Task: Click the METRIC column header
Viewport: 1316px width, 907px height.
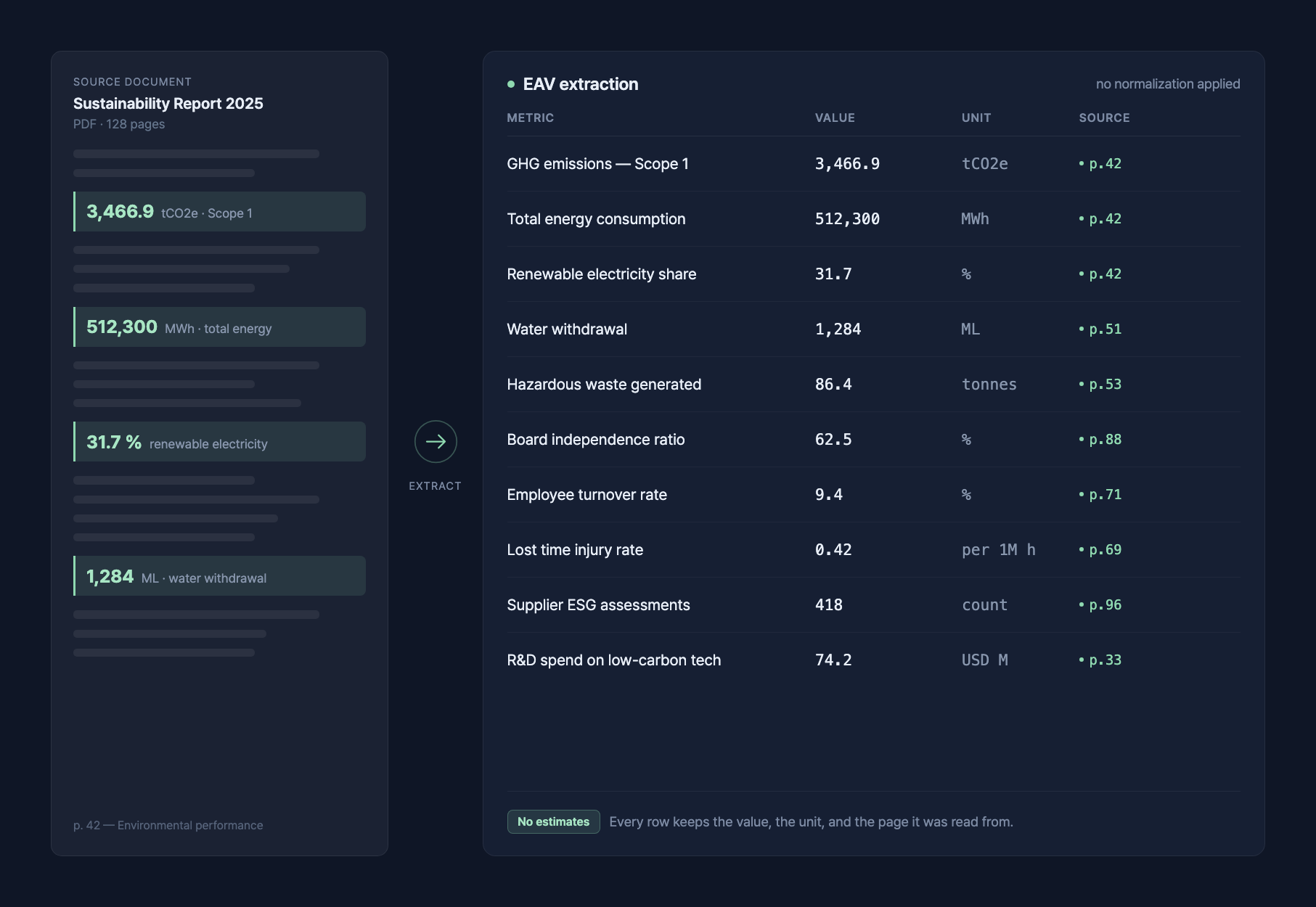Action: tap(531, 118)
